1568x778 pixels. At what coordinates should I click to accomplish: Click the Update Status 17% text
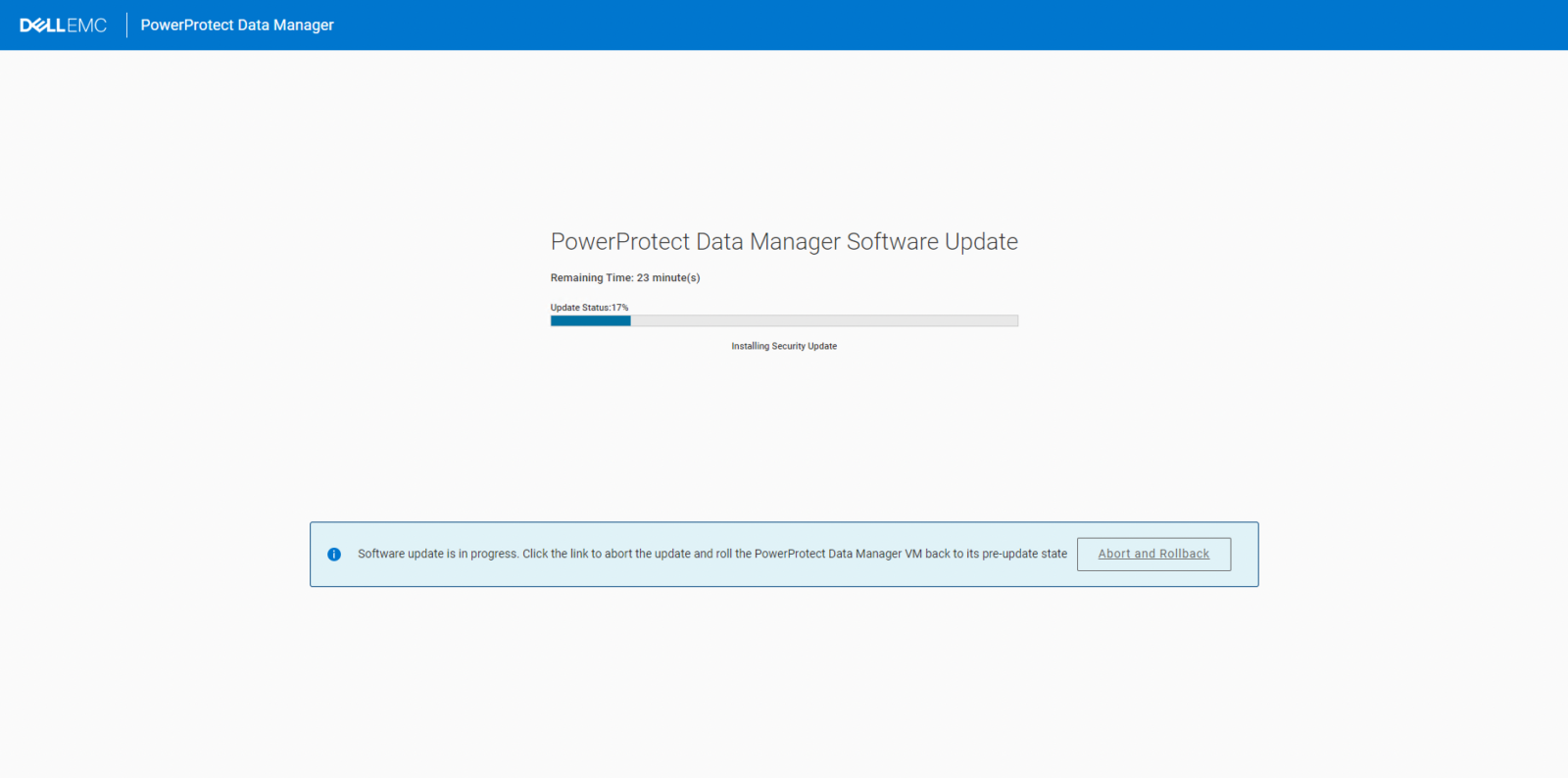point(588,307)
